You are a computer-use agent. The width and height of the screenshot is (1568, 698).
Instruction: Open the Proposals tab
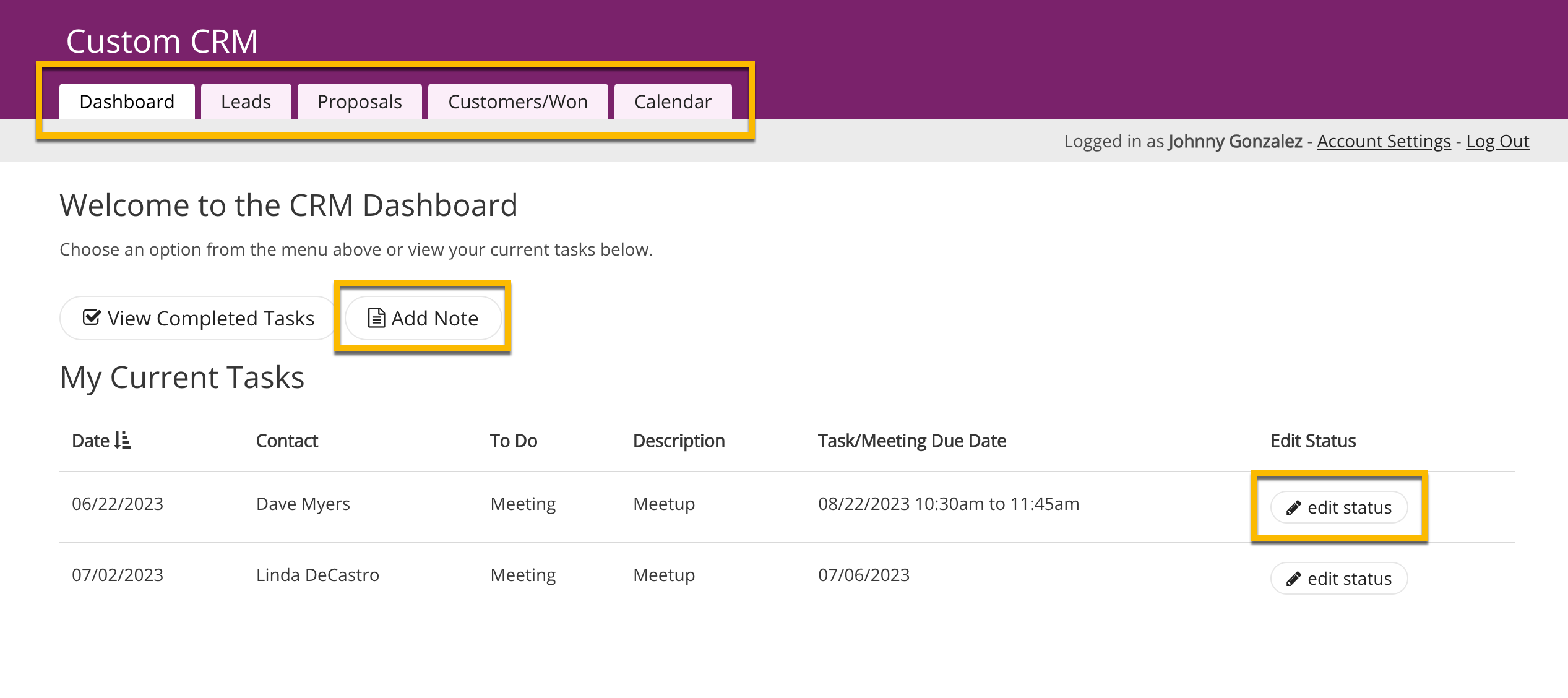point(360,102)
